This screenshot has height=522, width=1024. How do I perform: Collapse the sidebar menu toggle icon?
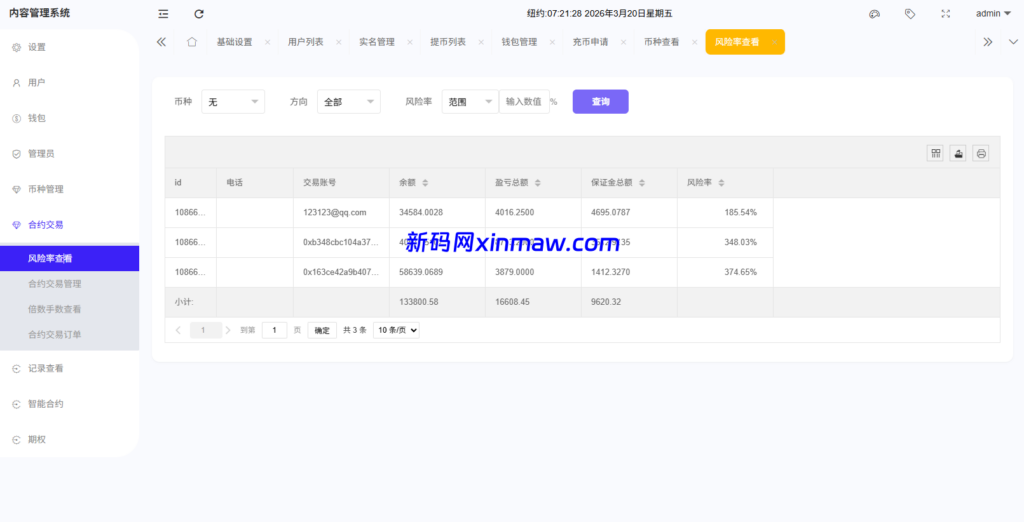tap(163, 14)
